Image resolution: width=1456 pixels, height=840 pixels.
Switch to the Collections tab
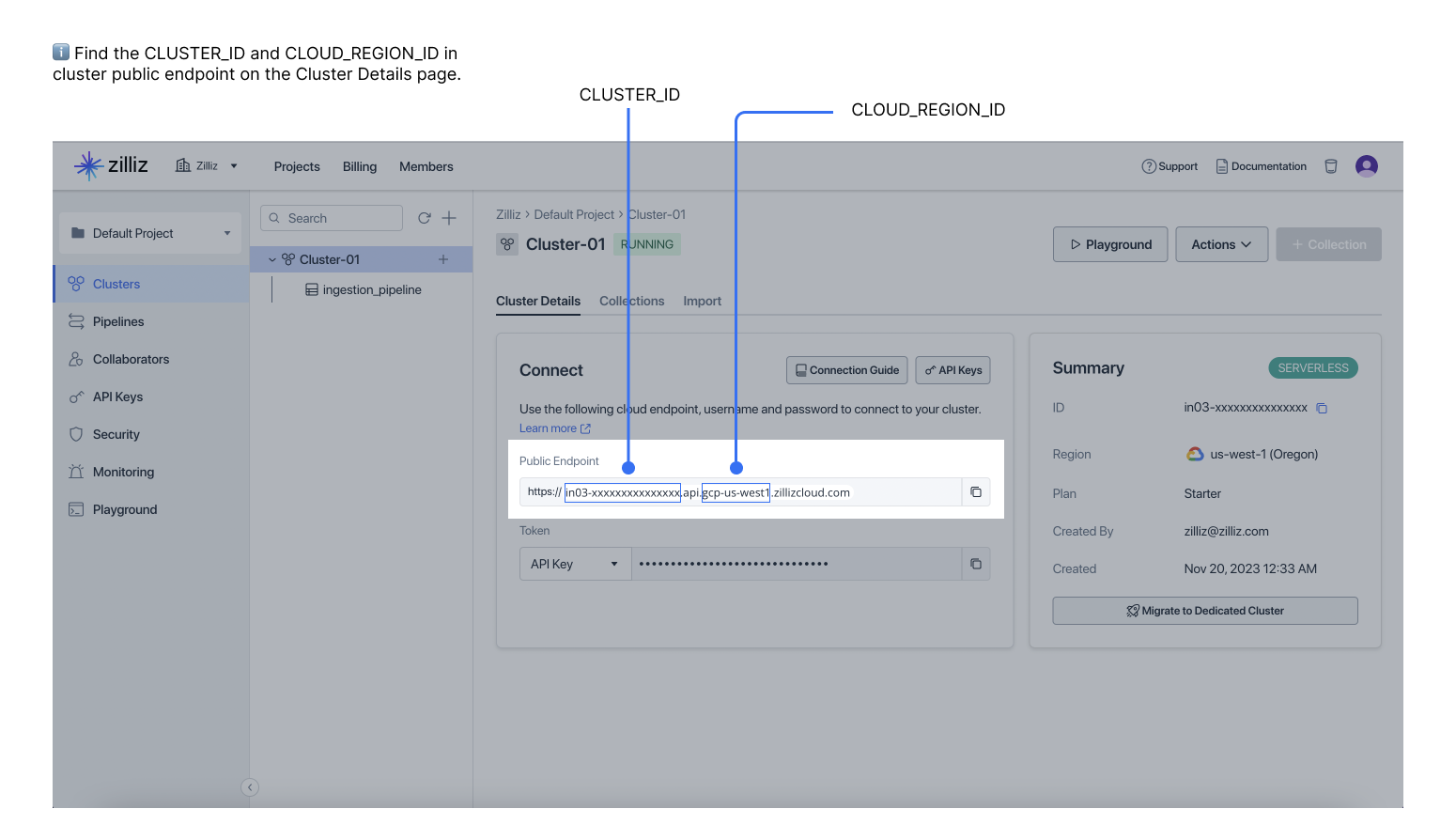point(631,301)
